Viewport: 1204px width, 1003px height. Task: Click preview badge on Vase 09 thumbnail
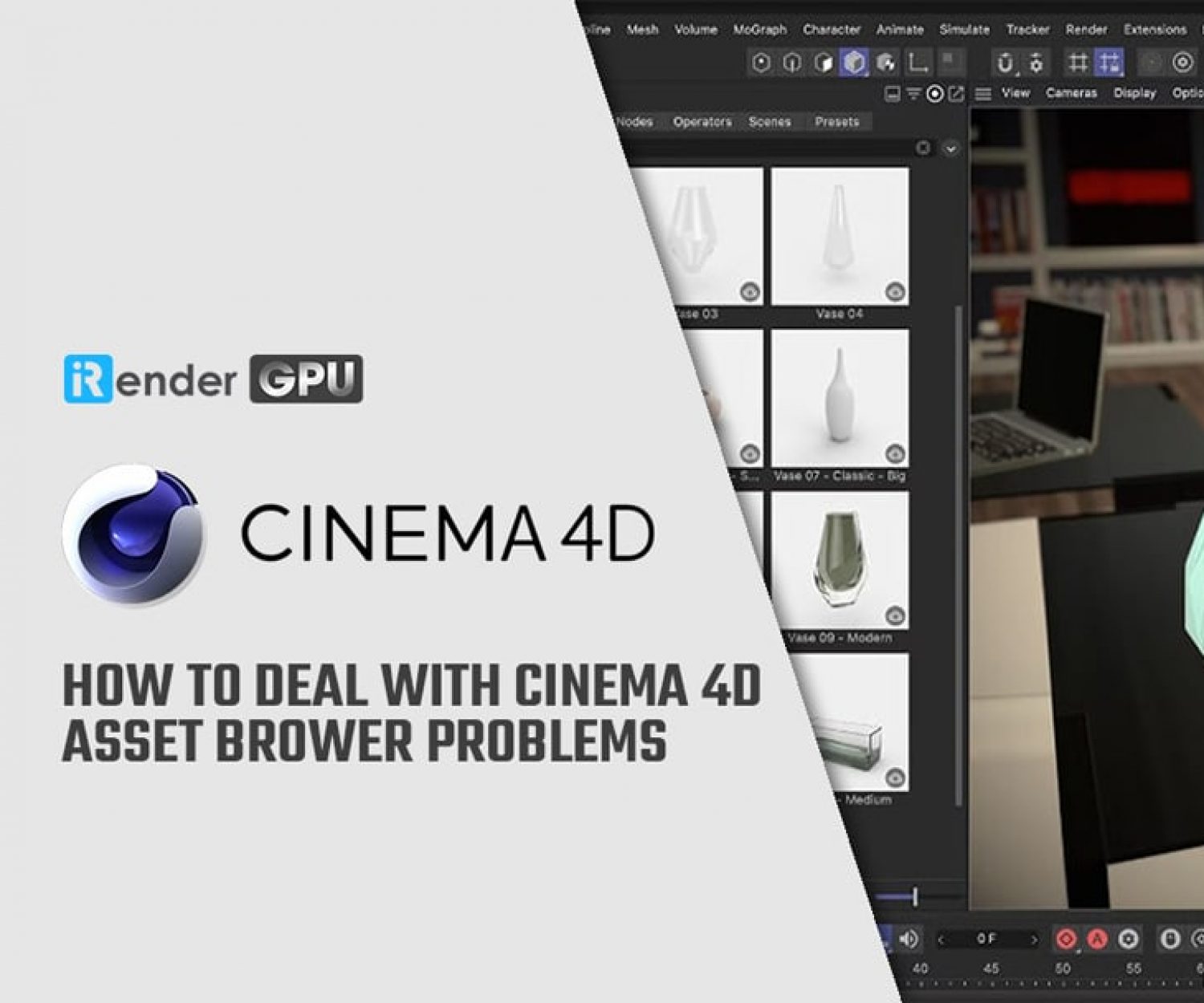(895, 616)
